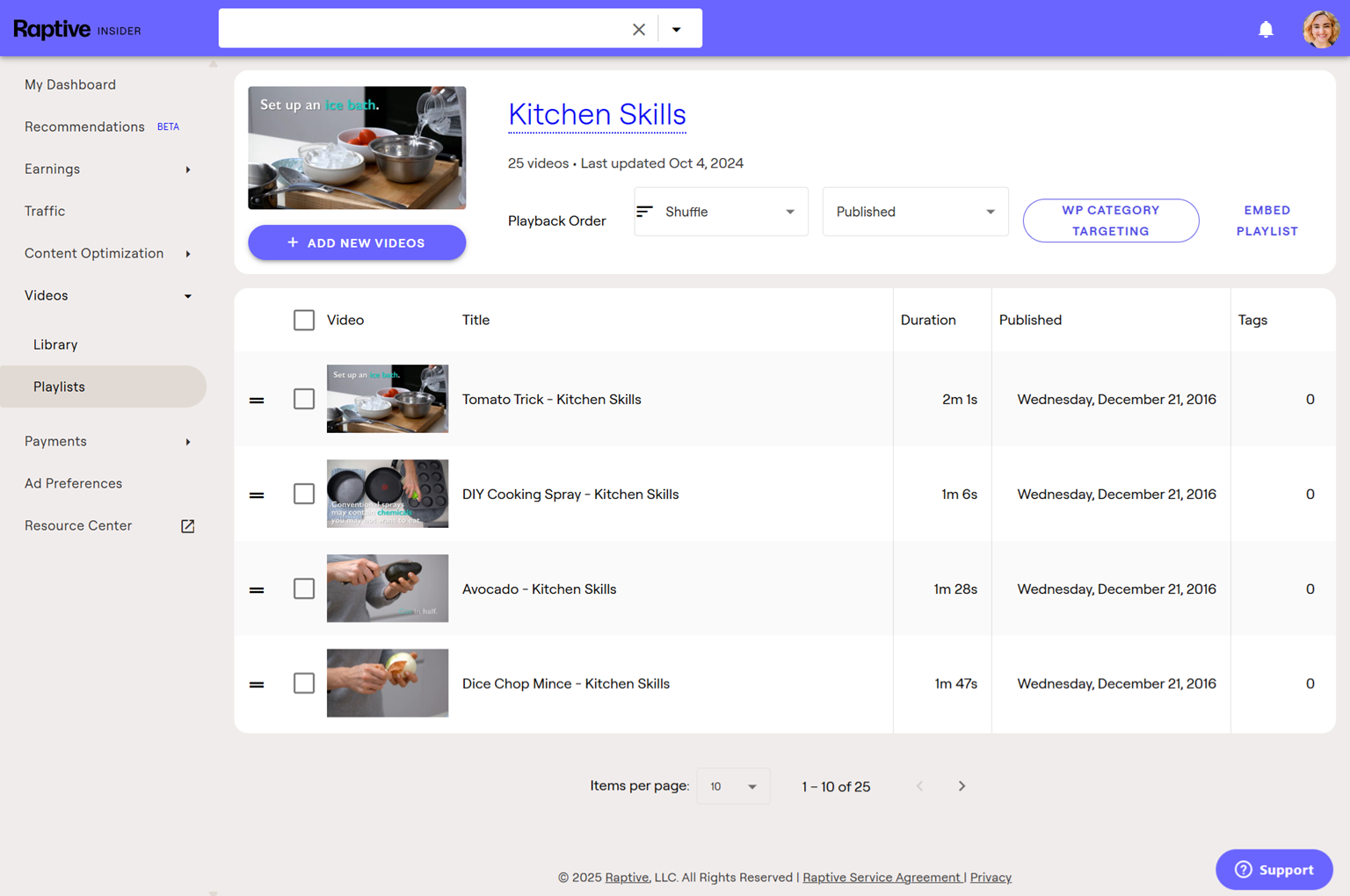The height and width of the screenshot is (896, 1350).
Task: Check the DIY Cooking Spray video checkbox
Action: pyautogui.click(x=304, y=494)
